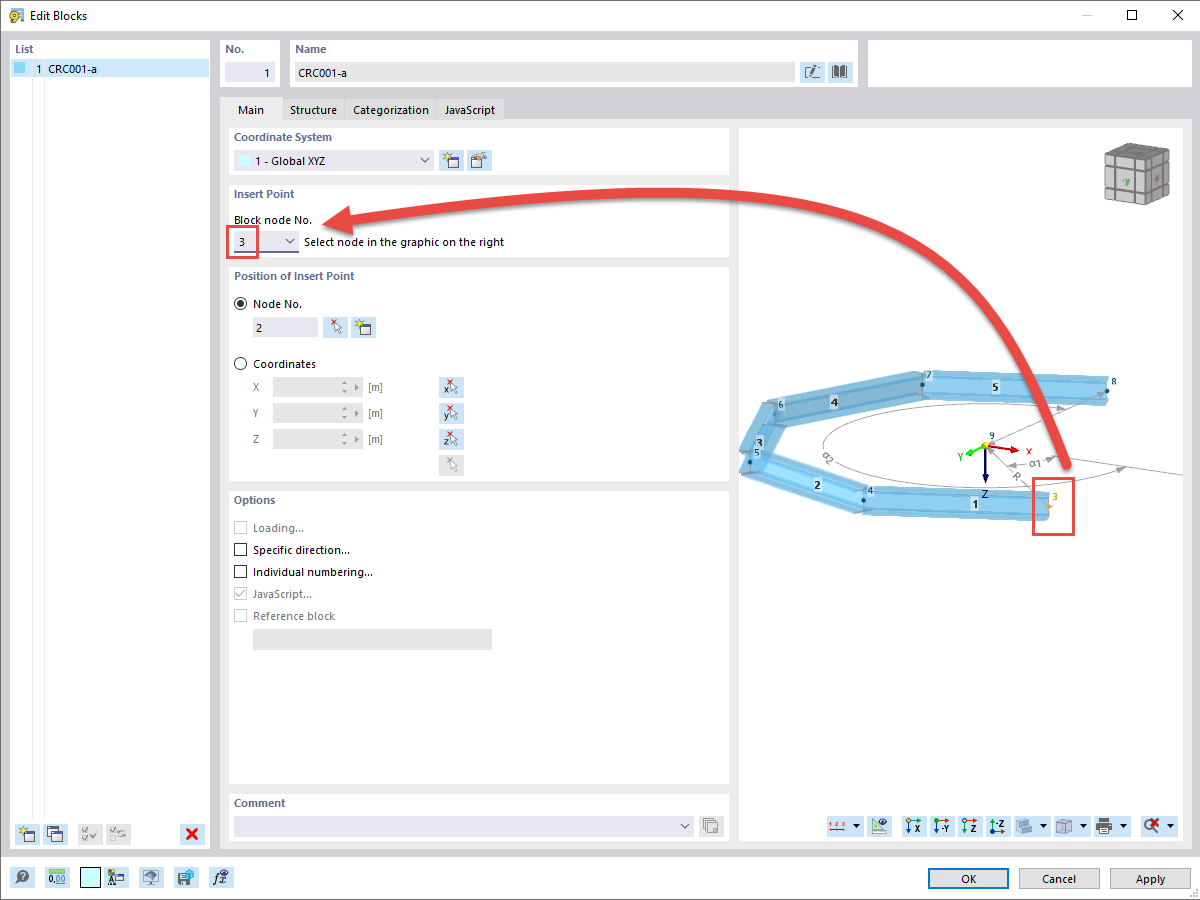
Task: Pick node graphically icon beside Node No. 2
Action: (335, 327)
